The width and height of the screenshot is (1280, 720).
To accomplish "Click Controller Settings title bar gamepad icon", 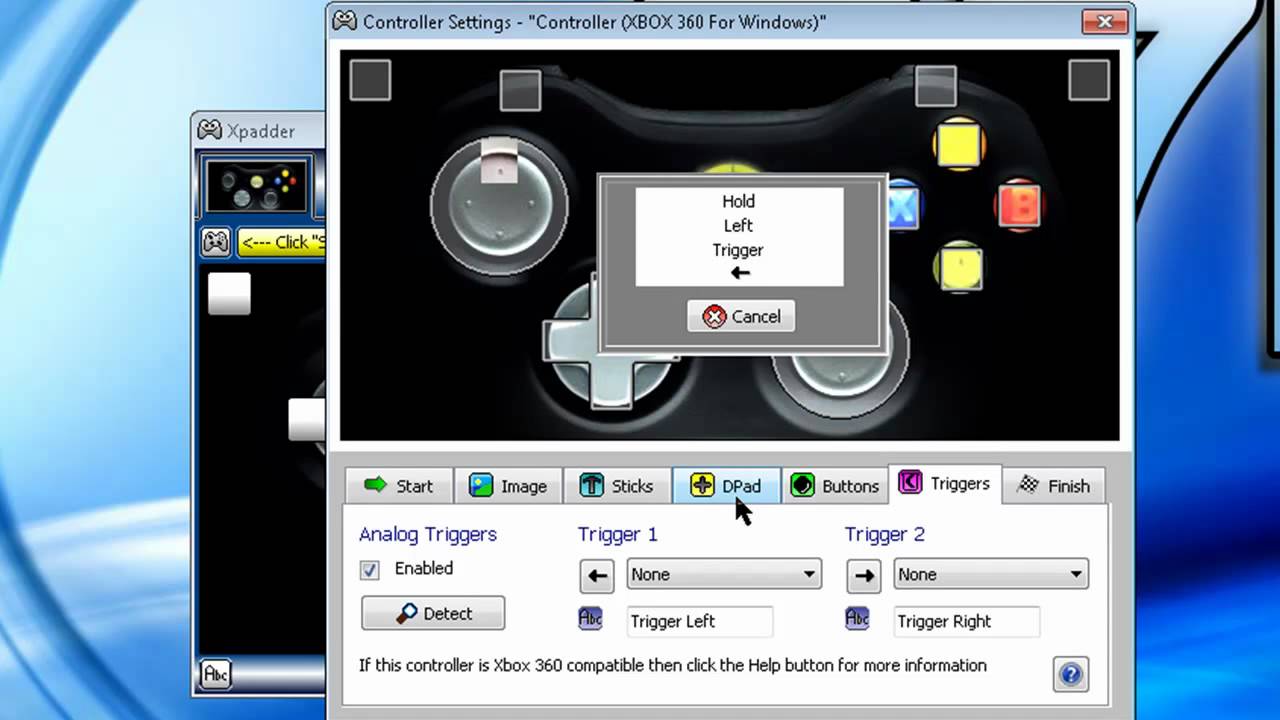I will point(345,21).
